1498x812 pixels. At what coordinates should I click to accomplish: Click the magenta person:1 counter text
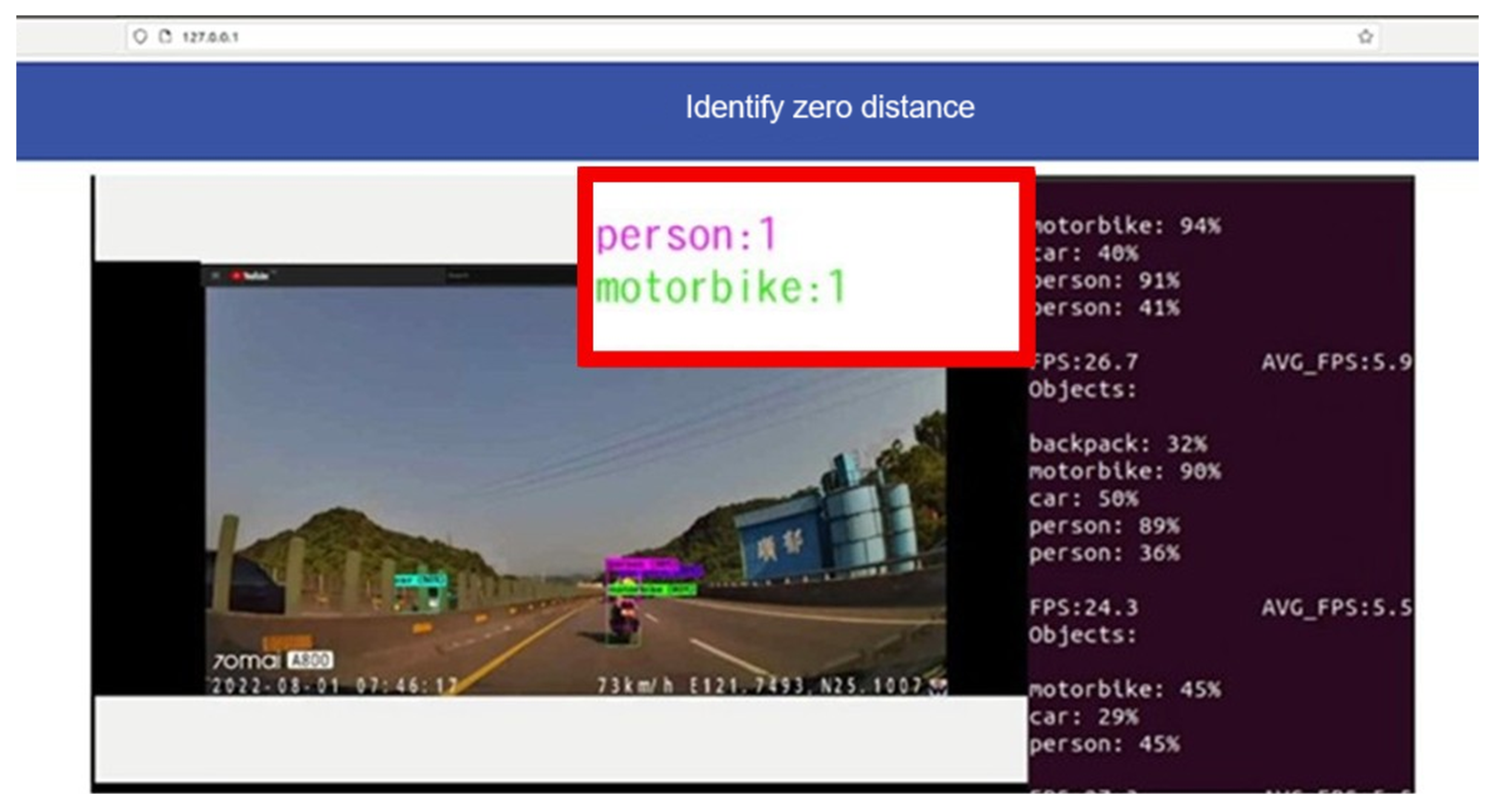pos(686,236)
